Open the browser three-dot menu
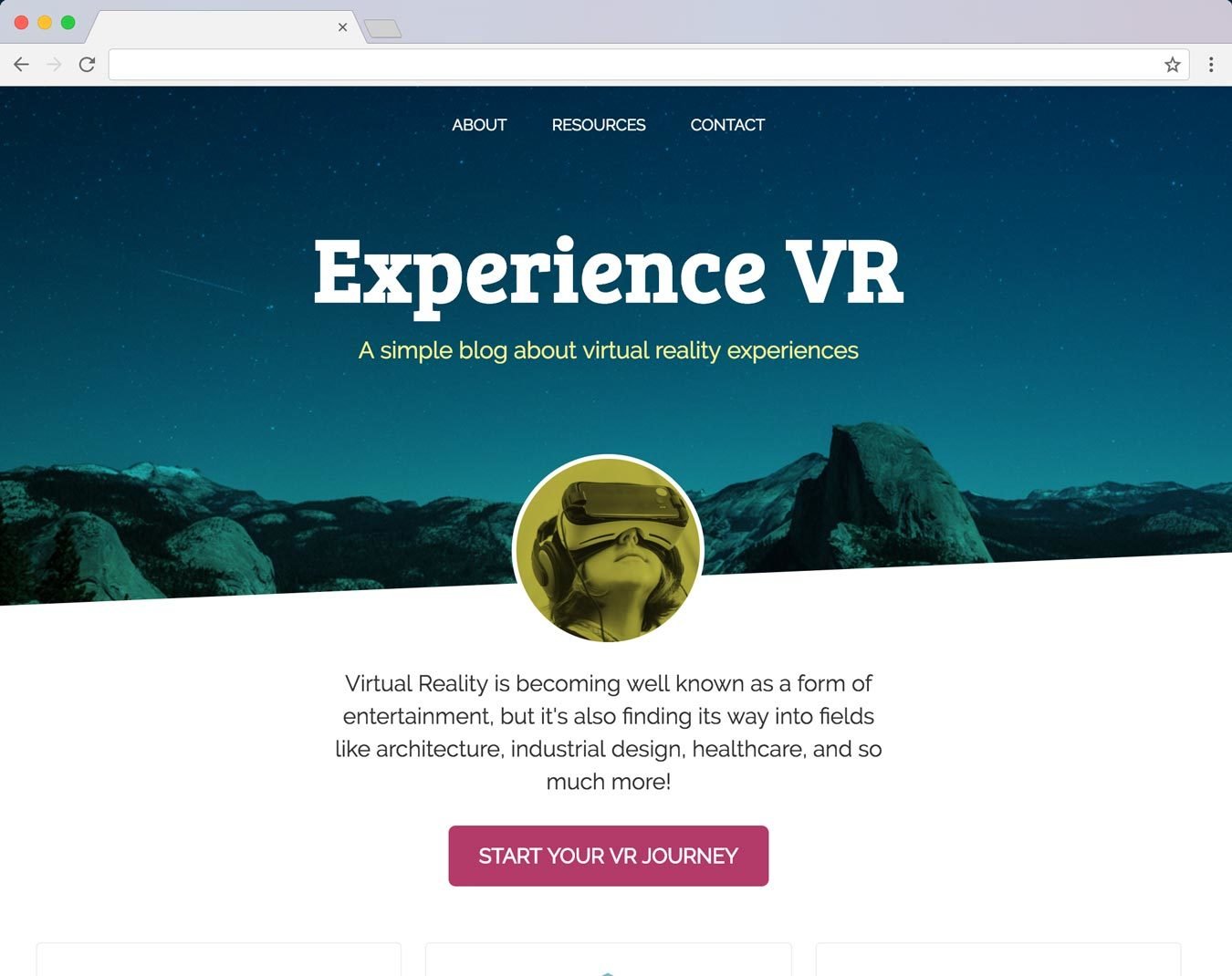The height and width of the screenshot is (976, 1232). point(1211,65)
